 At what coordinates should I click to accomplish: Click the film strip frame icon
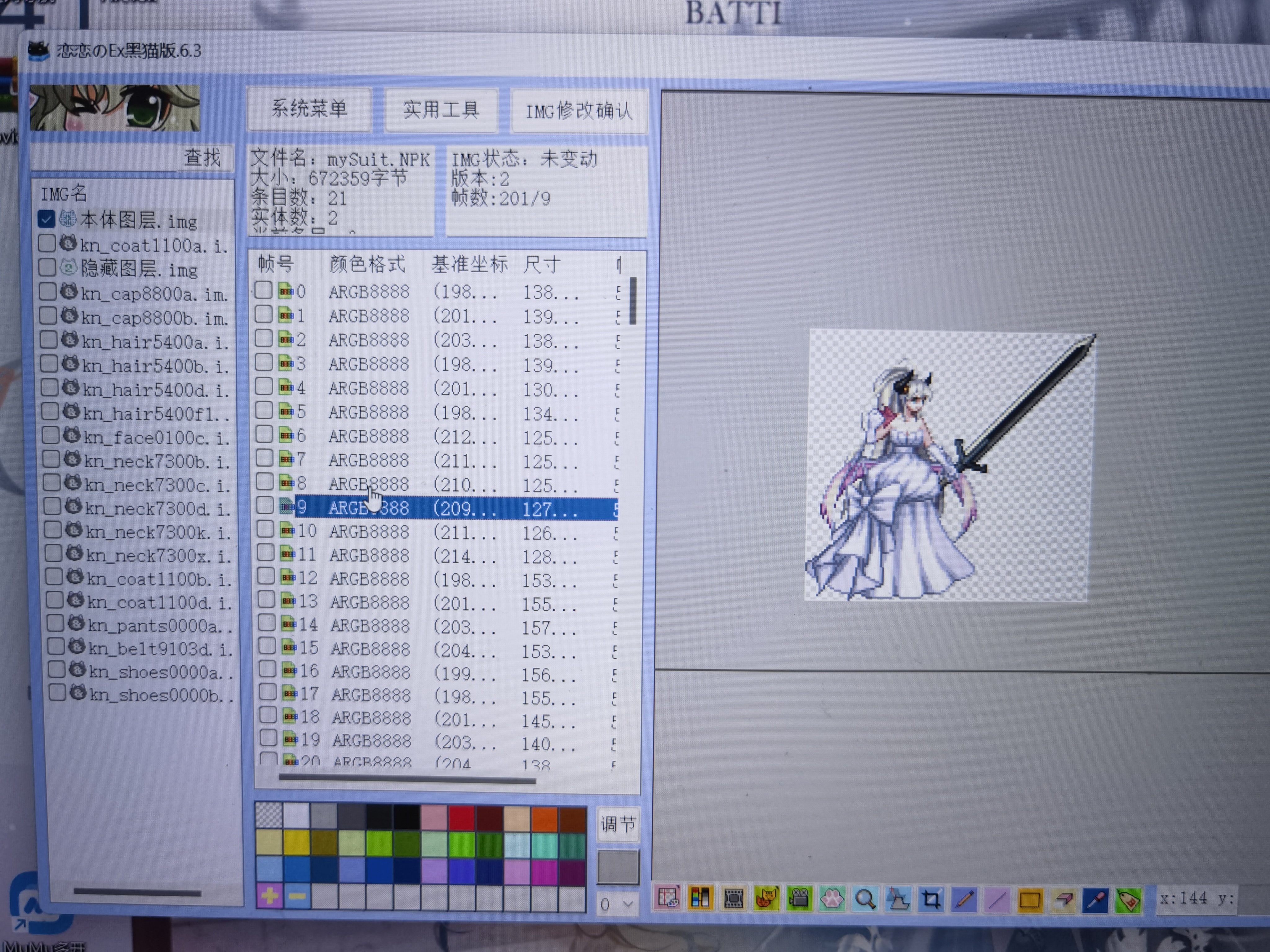pos(733,899)
